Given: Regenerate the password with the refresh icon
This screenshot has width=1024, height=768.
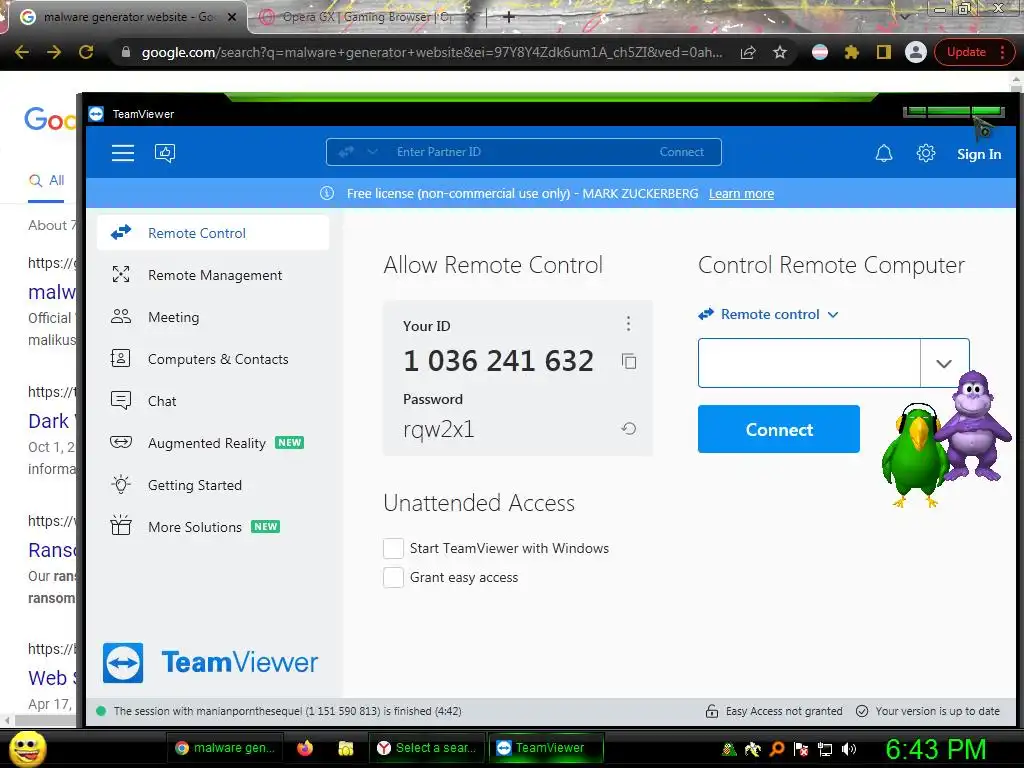Looking at the screenshot, I should 628,428.
